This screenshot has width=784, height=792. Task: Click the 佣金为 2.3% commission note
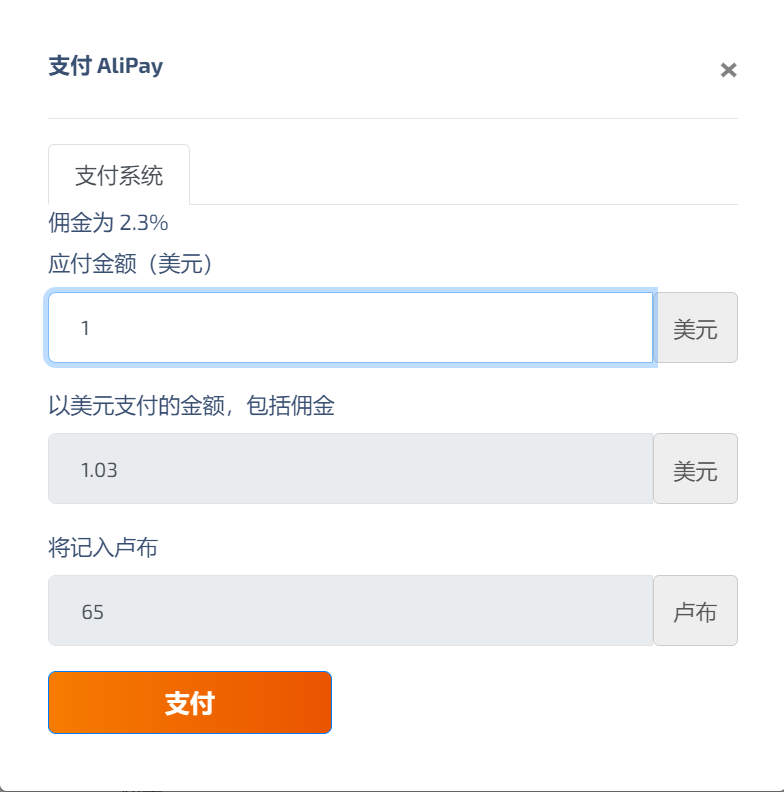108,222
